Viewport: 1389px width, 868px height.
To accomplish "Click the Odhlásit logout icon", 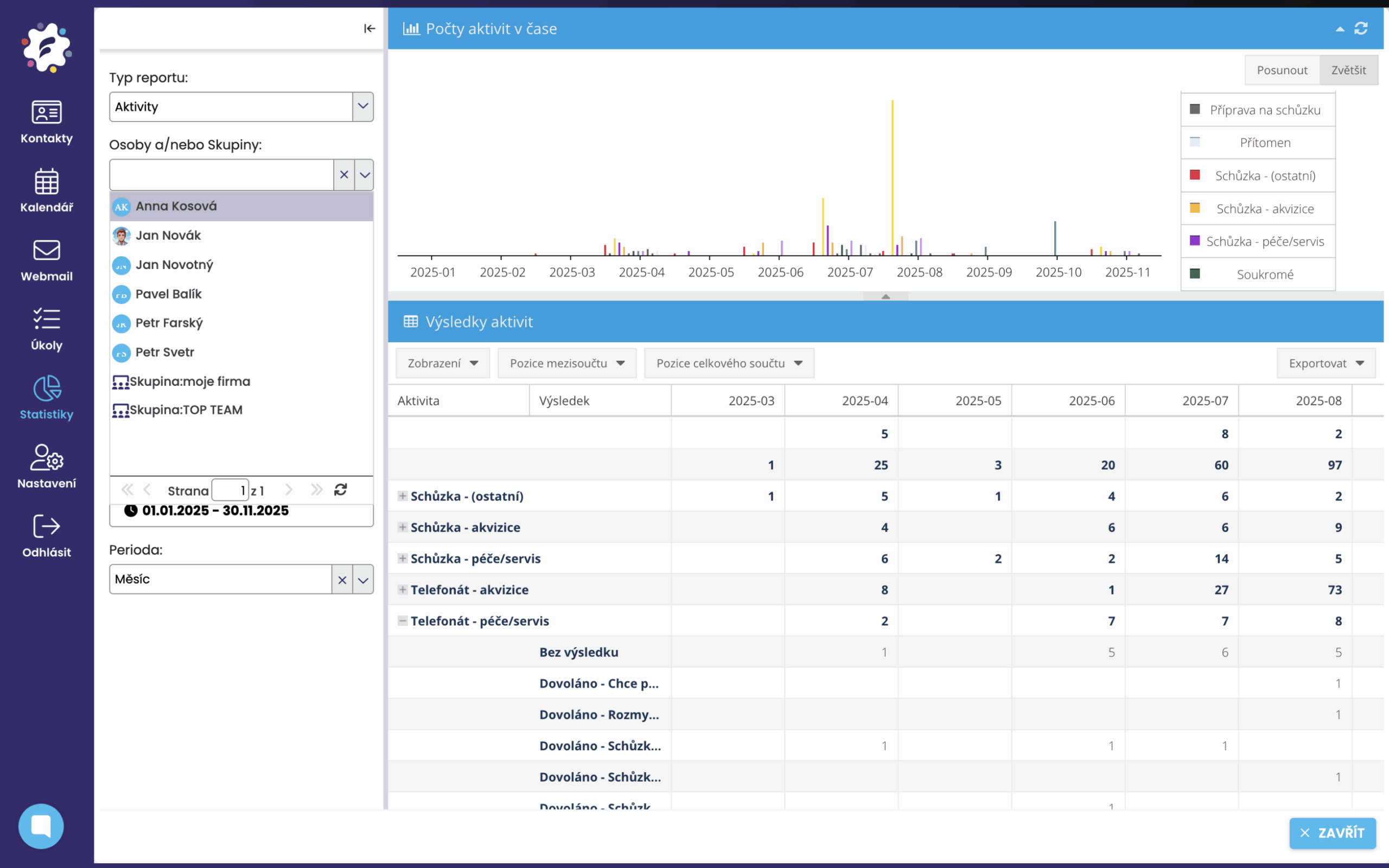I will pos(47,535).
